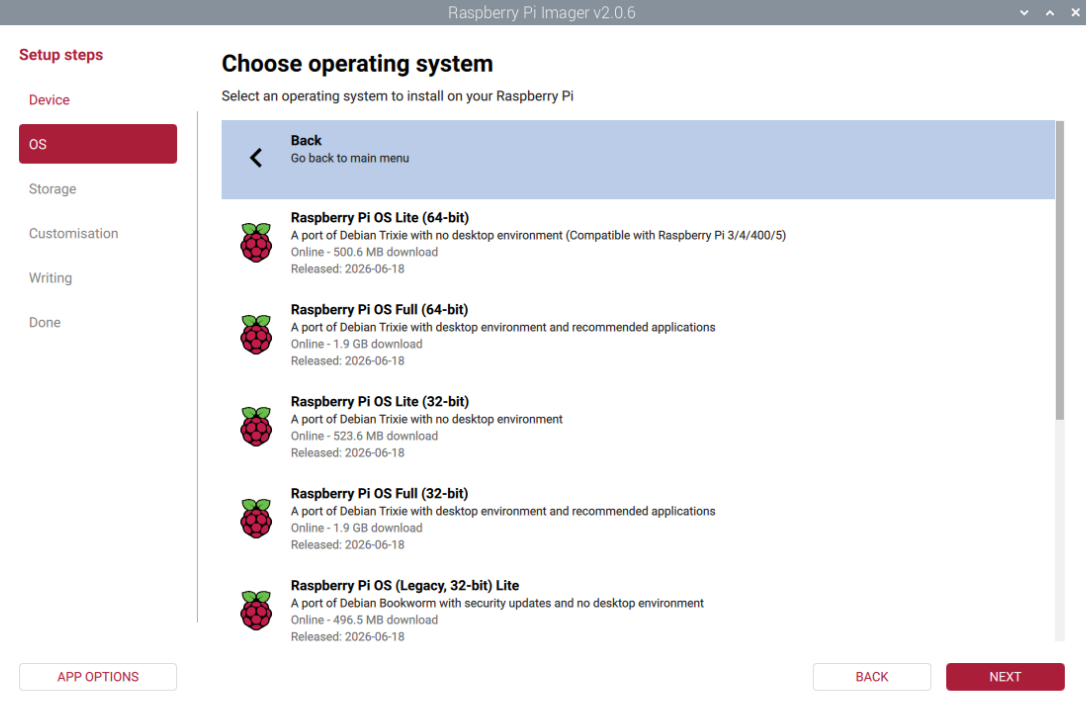Image resolution: width=1086 pixels, height=706 pixels.
Task: Click raspberry icon for OS Full (64-bit)
Action: click(256, 335)
